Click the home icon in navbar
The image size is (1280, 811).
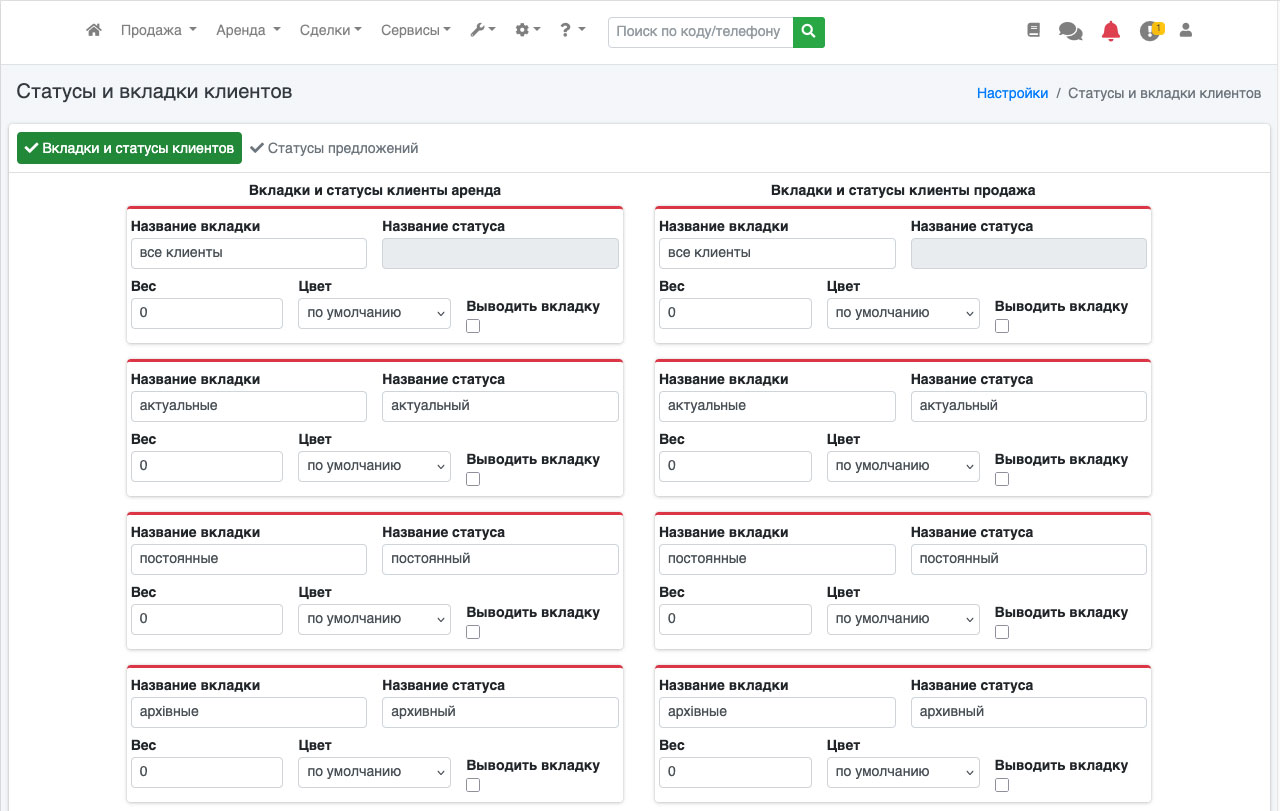point(94,31)
